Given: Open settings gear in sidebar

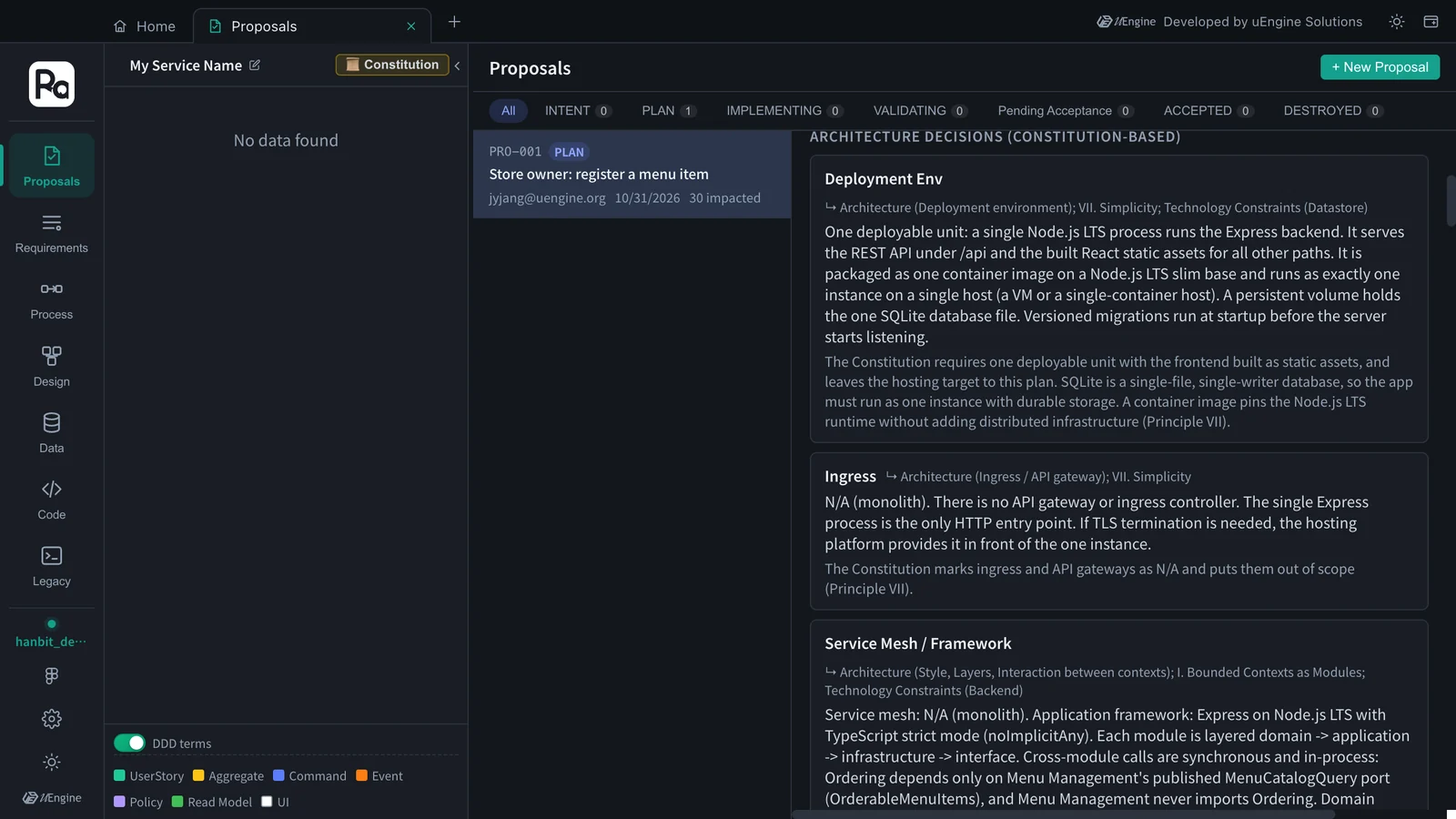Looking at the screenshot, I should tap(52, 719).
